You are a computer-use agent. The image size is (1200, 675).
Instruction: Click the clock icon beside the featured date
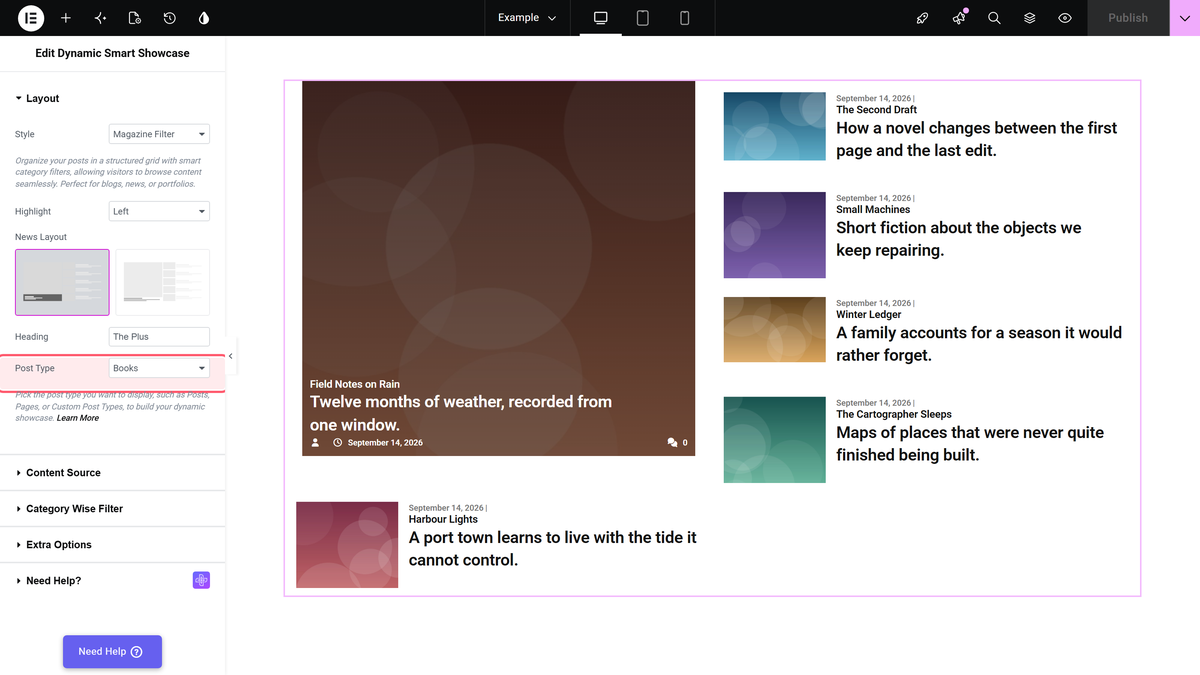click(x=338, y=442)
